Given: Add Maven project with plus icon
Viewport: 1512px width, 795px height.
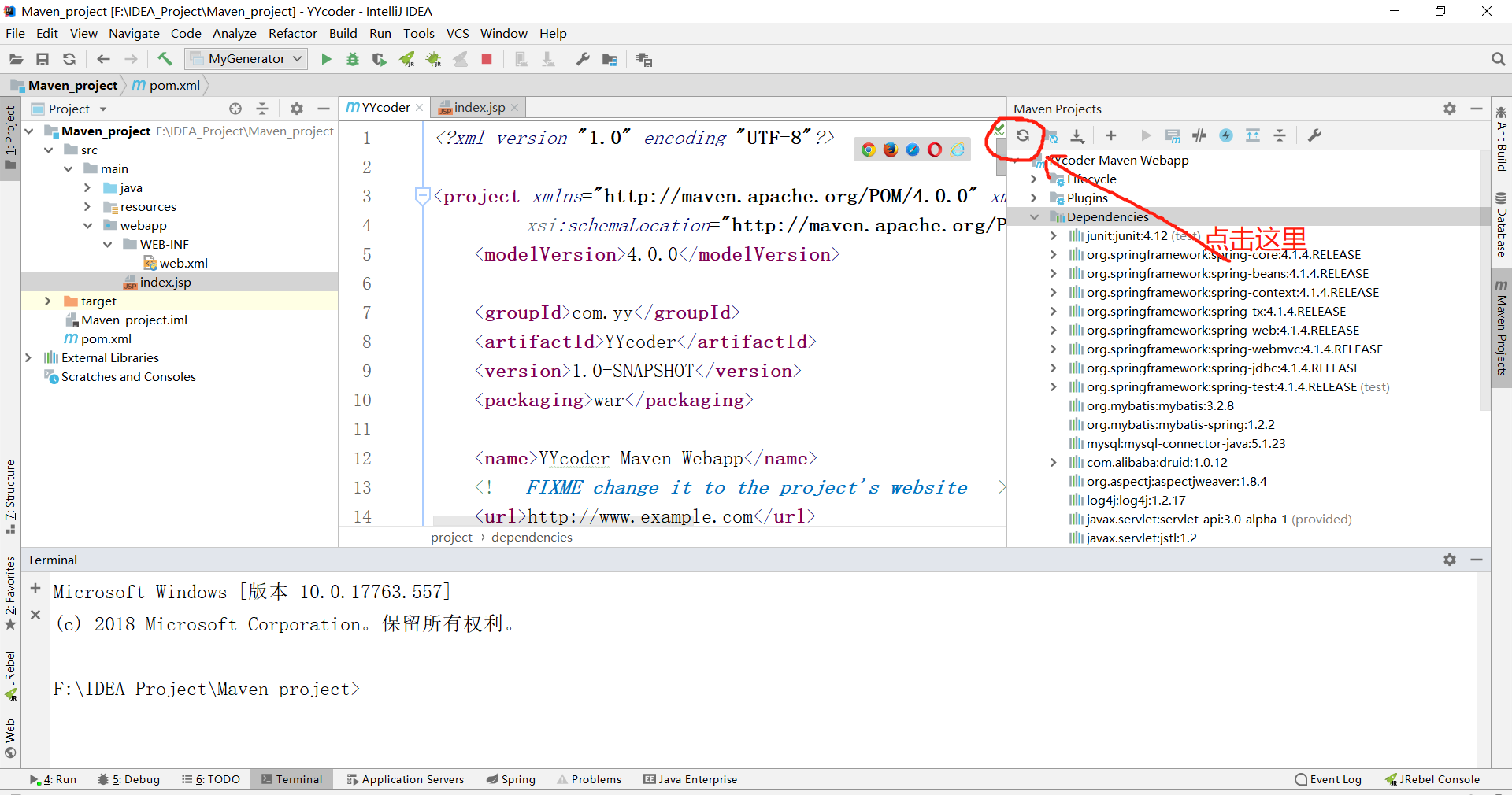Looking at the screenshot, I should pyautogui.click(x=1111, y=135).
